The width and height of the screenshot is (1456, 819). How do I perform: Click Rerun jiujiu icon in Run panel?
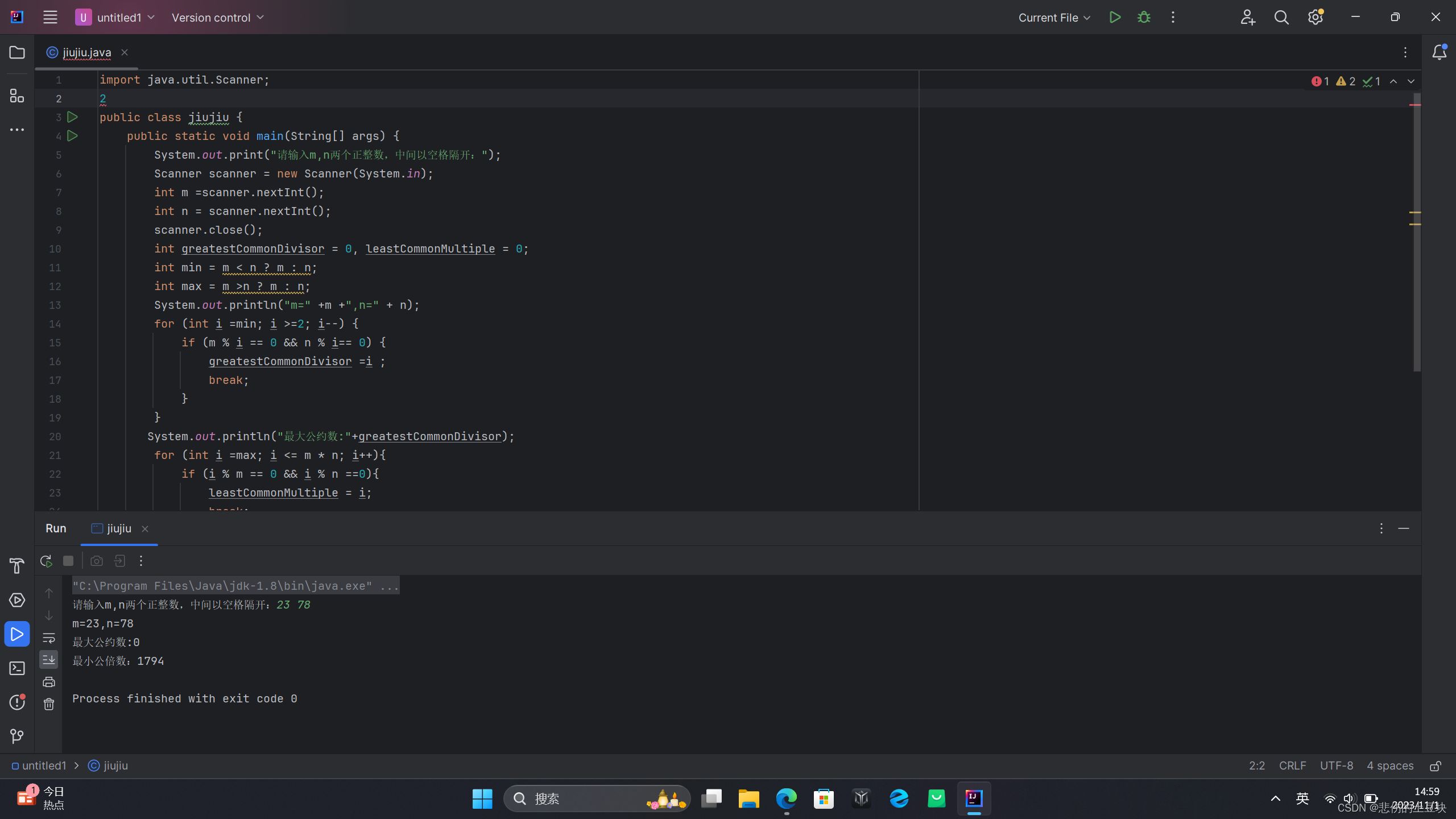pyautogui.click(x=46, y=561)
